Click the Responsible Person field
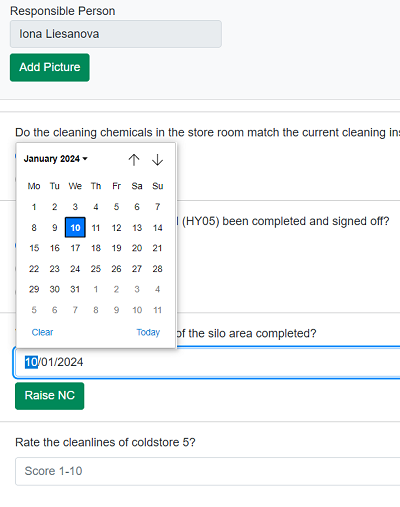The height and width of the screenshot is (507, 400). pos(116,34)
